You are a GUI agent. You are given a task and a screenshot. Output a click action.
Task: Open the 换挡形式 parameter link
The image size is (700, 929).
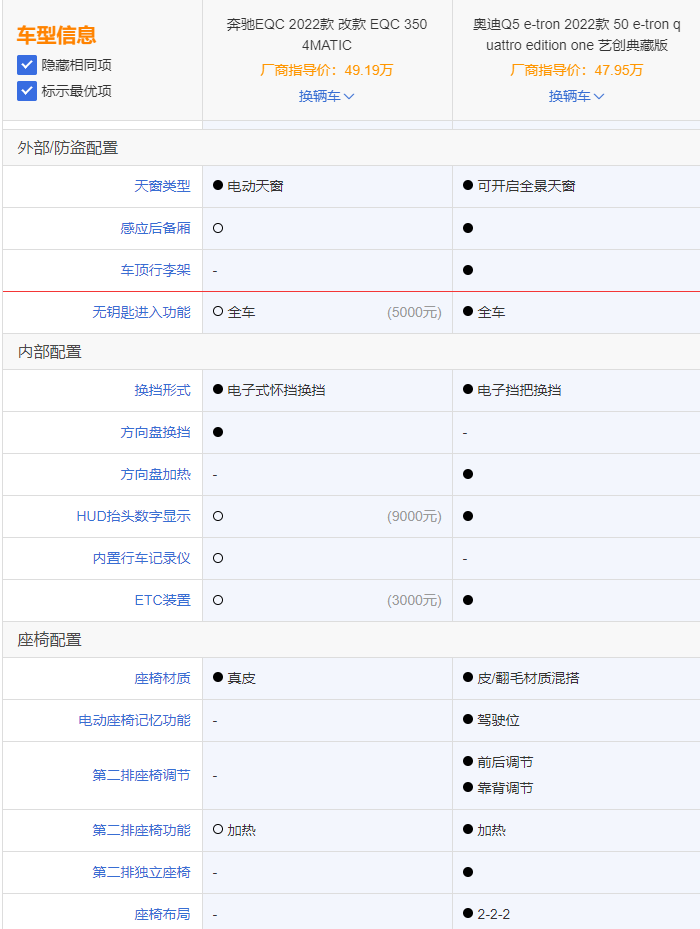click(162, 390)
